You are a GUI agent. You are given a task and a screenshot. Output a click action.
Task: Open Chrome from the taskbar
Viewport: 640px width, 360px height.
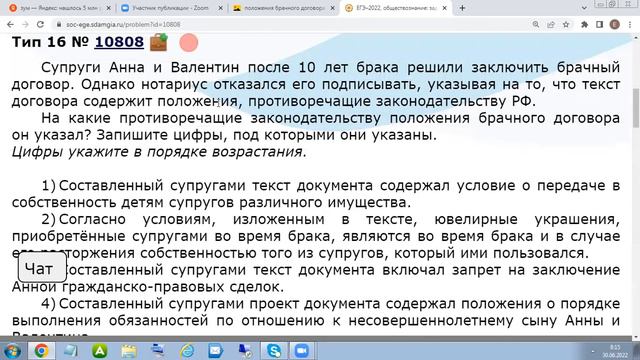coord(42,351)
